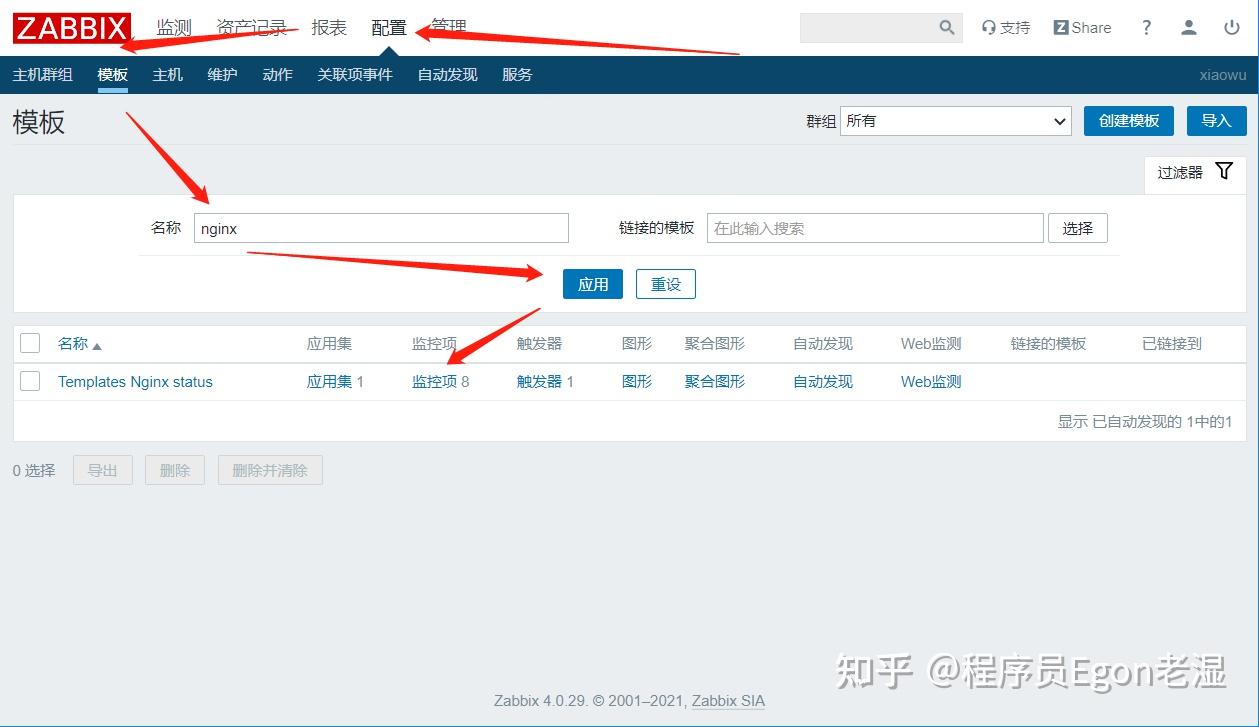Go to 动作 submenu
This screenshot has height=727, width=1259.
click(278, 75)
